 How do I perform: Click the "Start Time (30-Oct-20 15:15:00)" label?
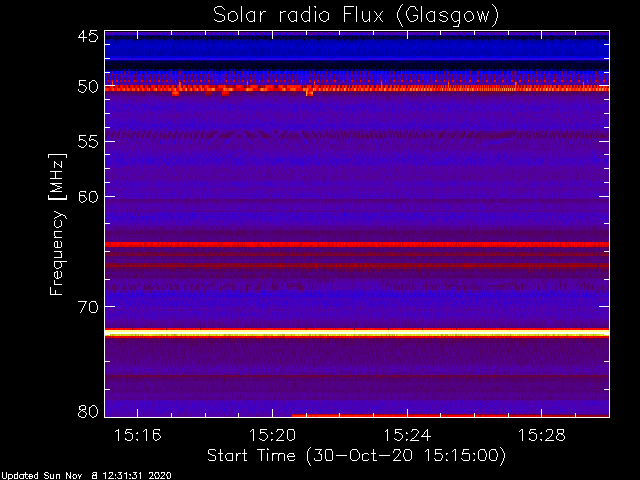click(x=356, y=456)
